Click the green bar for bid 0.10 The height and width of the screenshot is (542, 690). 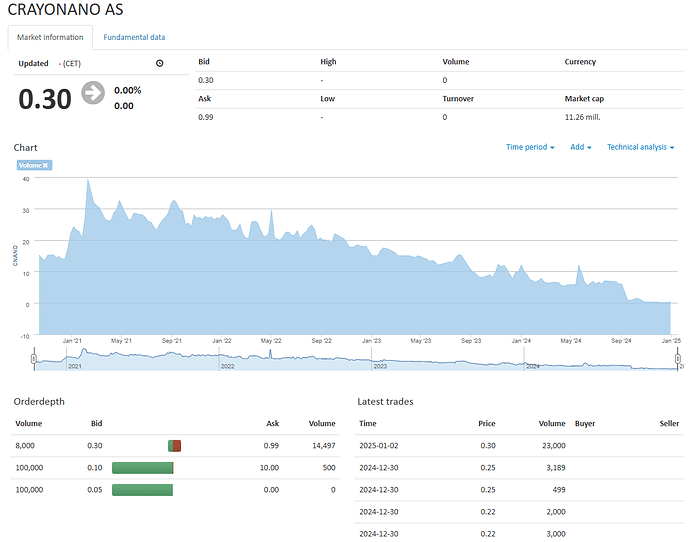[143, 468]
